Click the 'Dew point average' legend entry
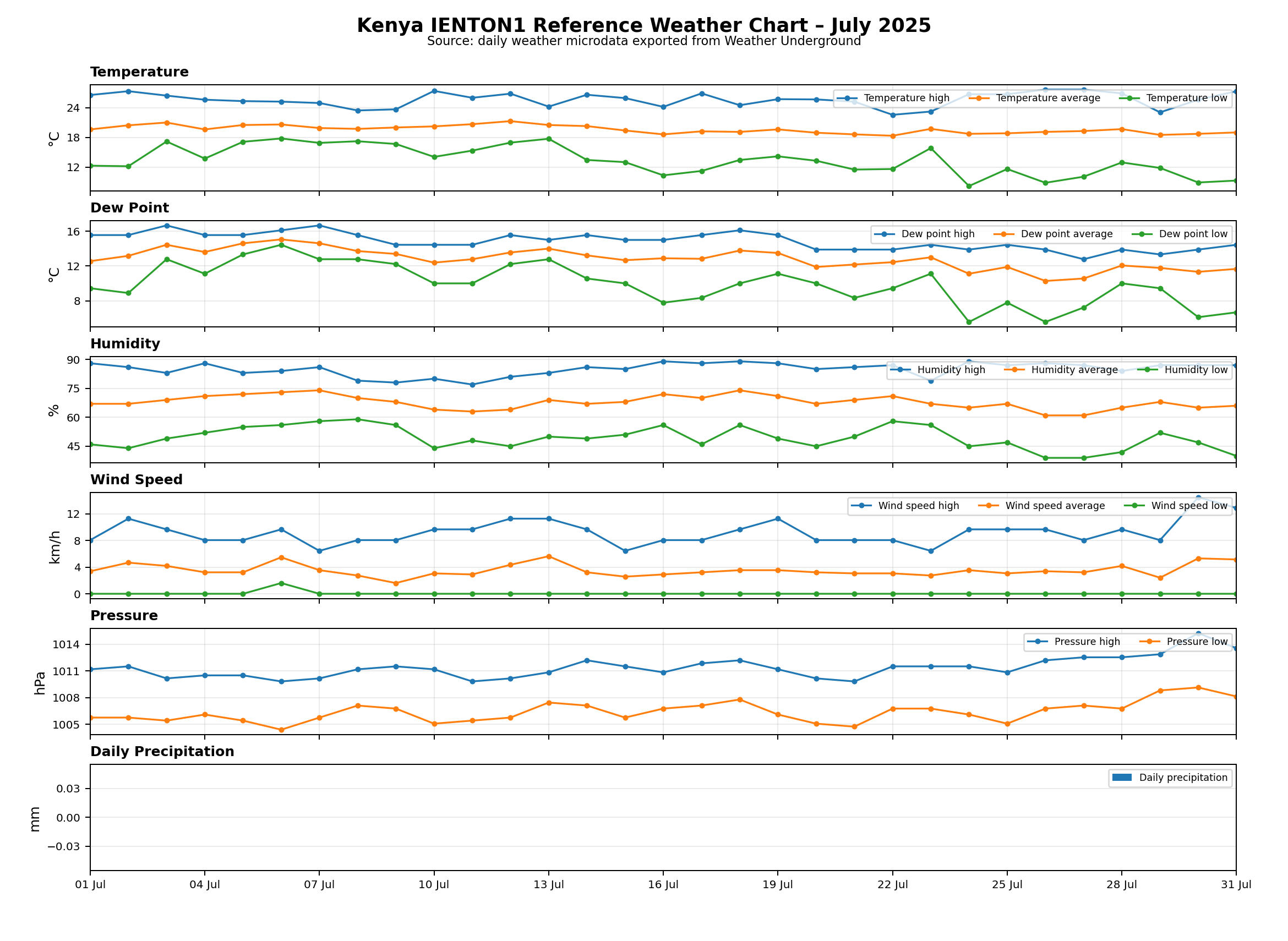This screenshot has width=1288, height=941. tap(1053, 234)
